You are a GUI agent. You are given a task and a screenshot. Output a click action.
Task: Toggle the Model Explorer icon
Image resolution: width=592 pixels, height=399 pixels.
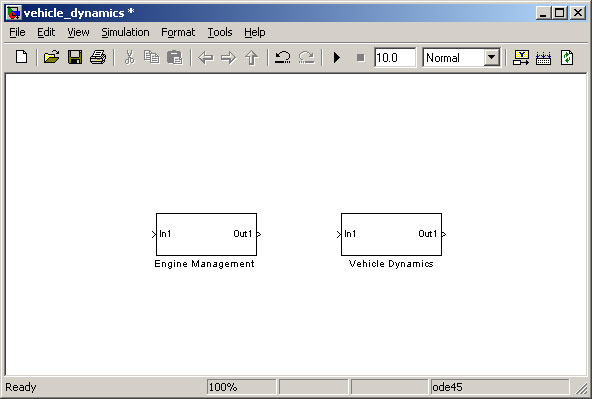coord(543,58)
